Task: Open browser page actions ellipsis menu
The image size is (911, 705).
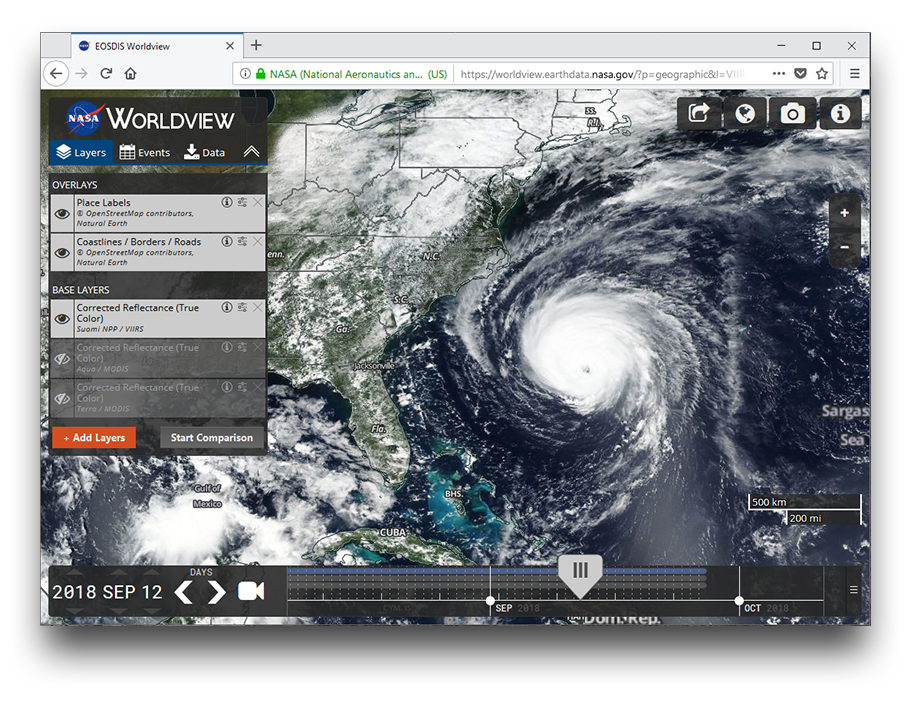Action: [x=779, y=73]
